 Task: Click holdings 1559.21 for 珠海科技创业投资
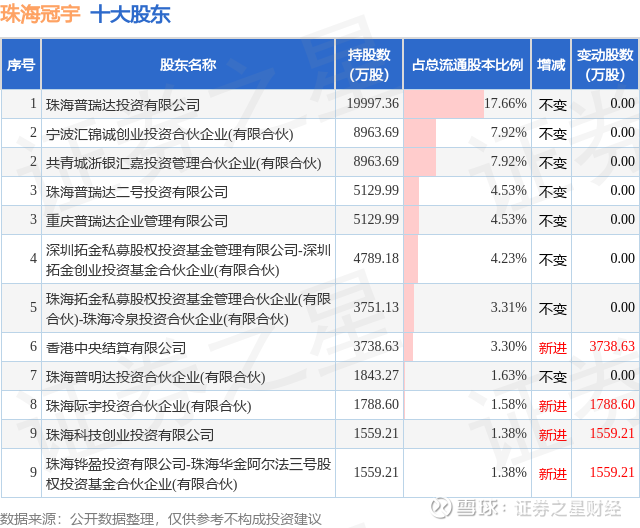pos(376,433)
